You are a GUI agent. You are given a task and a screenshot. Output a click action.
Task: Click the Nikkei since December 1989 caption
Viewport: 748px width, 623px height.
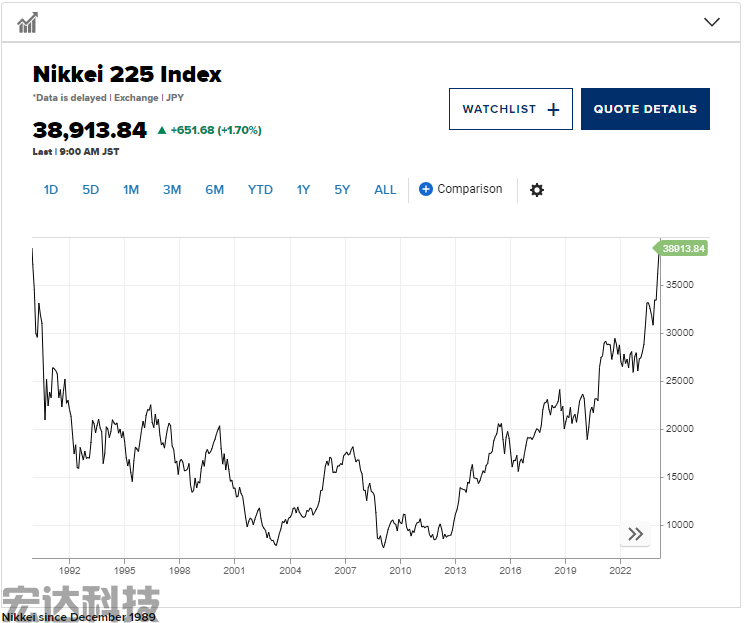coord(79,617)
